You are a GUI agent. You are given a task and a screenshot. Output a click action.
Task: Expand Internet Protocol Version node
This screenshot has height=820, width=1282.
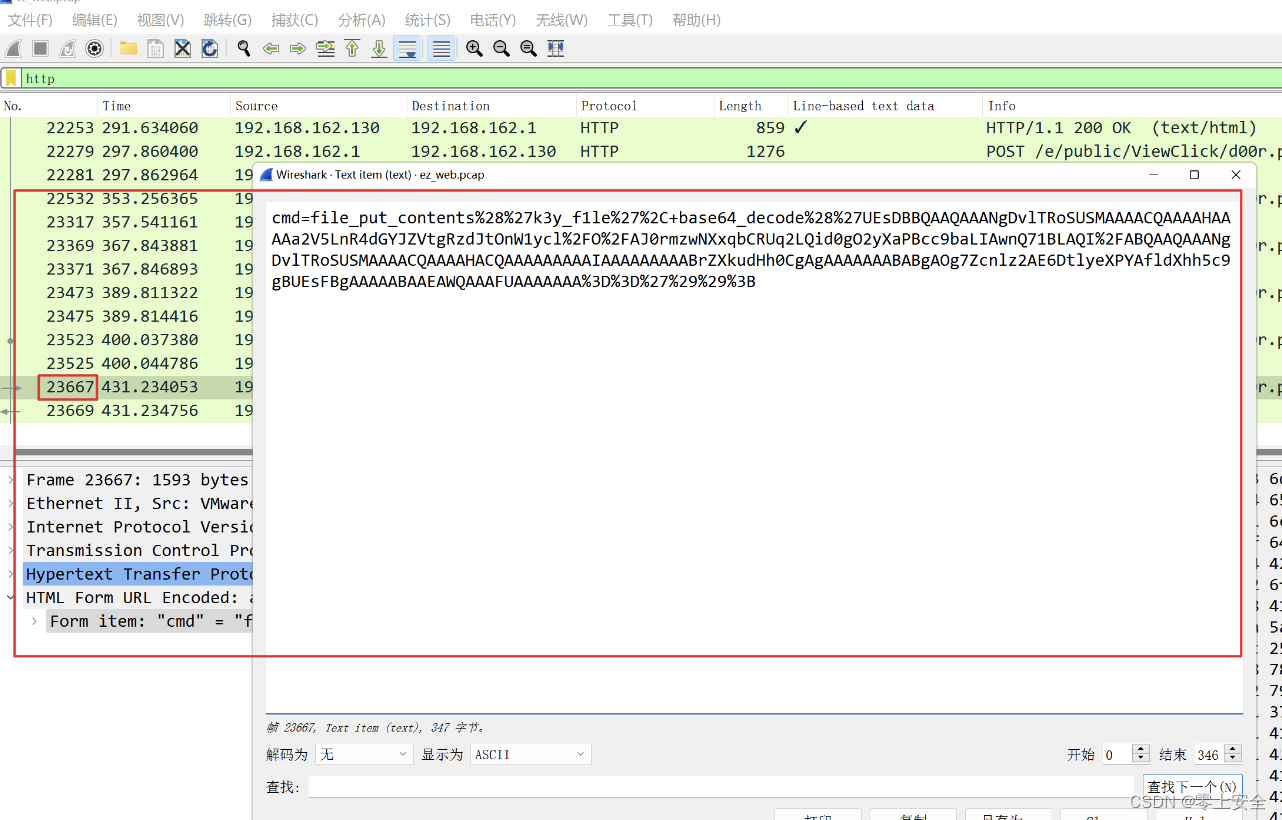click(x=11, y=527)
